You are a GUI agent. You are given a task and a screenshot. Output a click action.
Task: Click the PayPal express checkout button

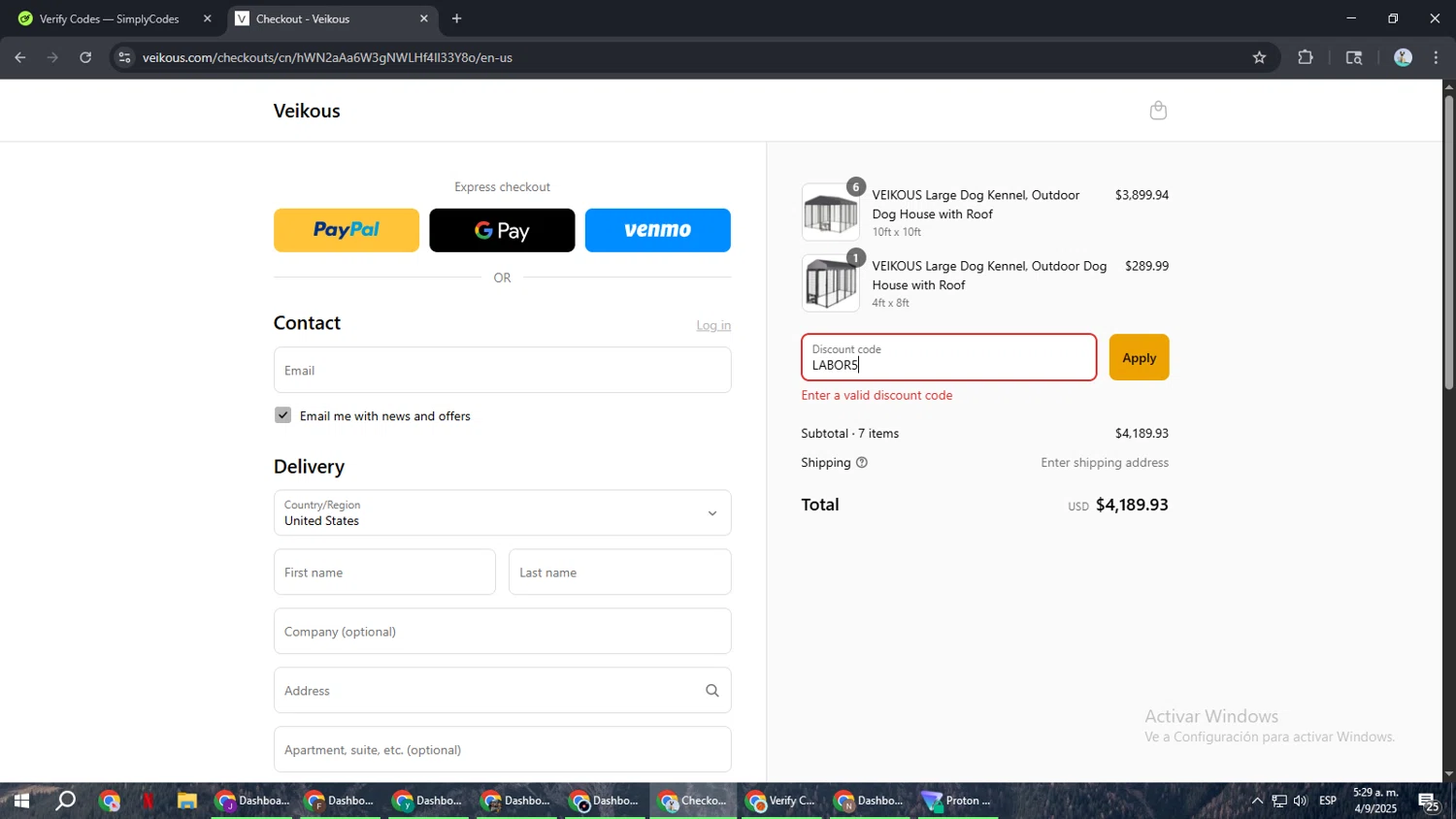(347, 230)
